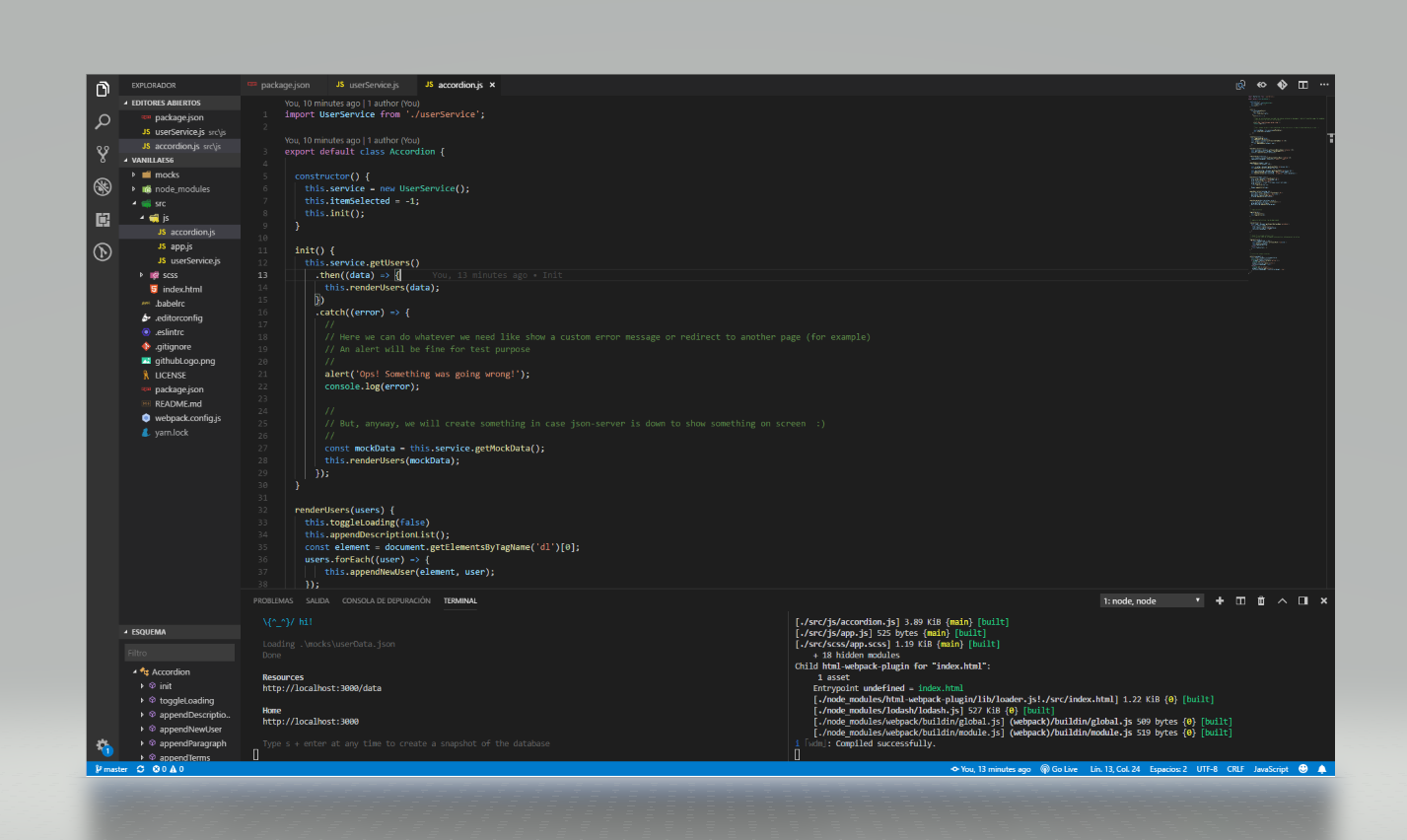Click Lín. 13, Col. 24 in status bar

(1115, 769)
